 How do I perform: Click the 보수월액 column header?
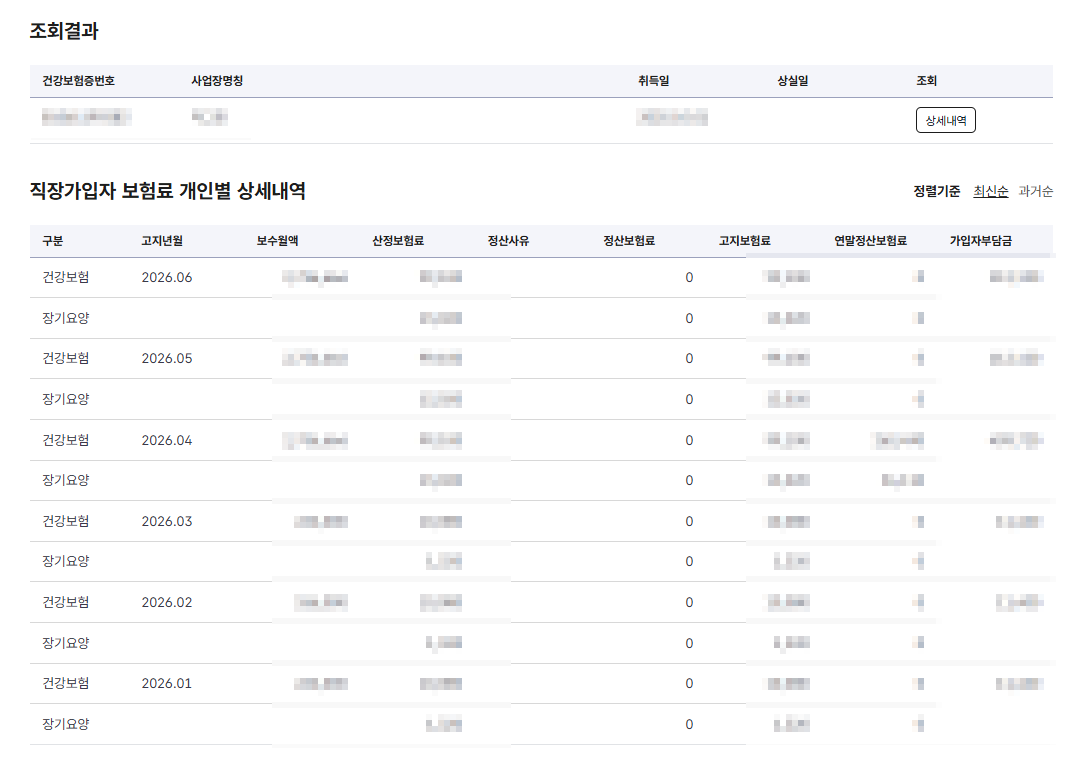pos(277,241)
